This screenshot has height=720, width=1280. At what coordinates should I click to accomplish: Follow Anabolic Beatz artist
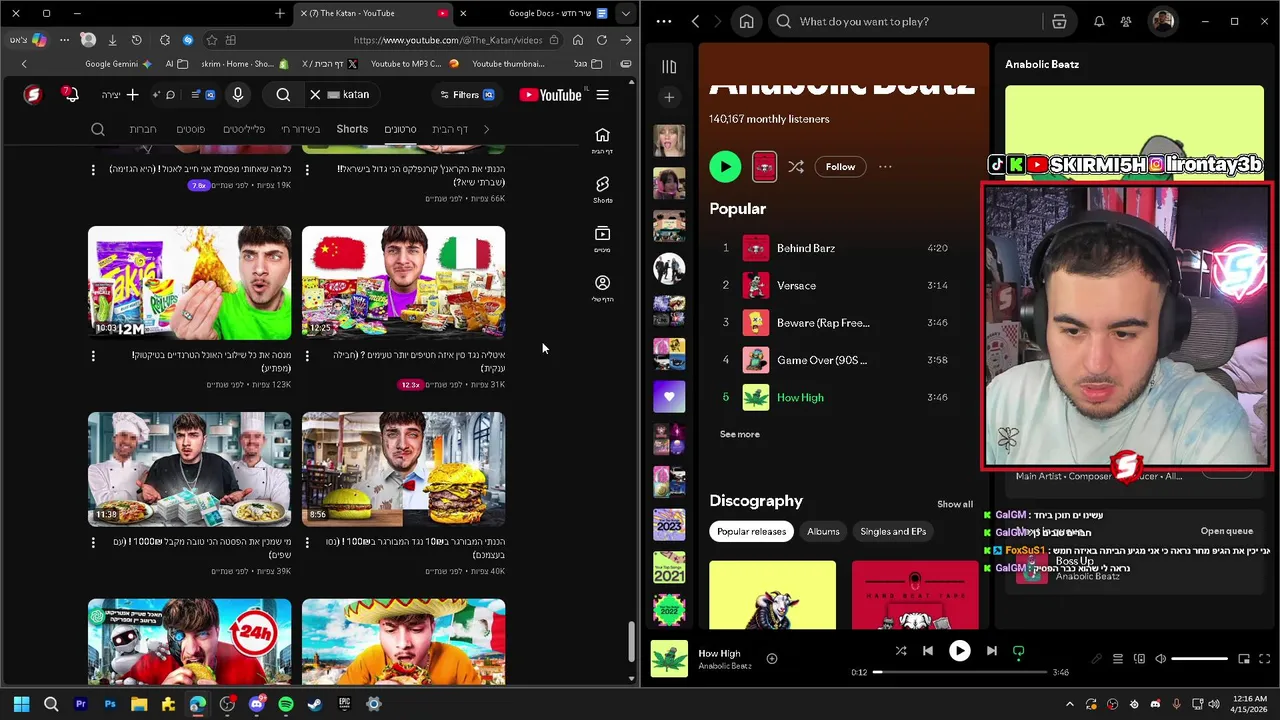(x=840, y=167)
